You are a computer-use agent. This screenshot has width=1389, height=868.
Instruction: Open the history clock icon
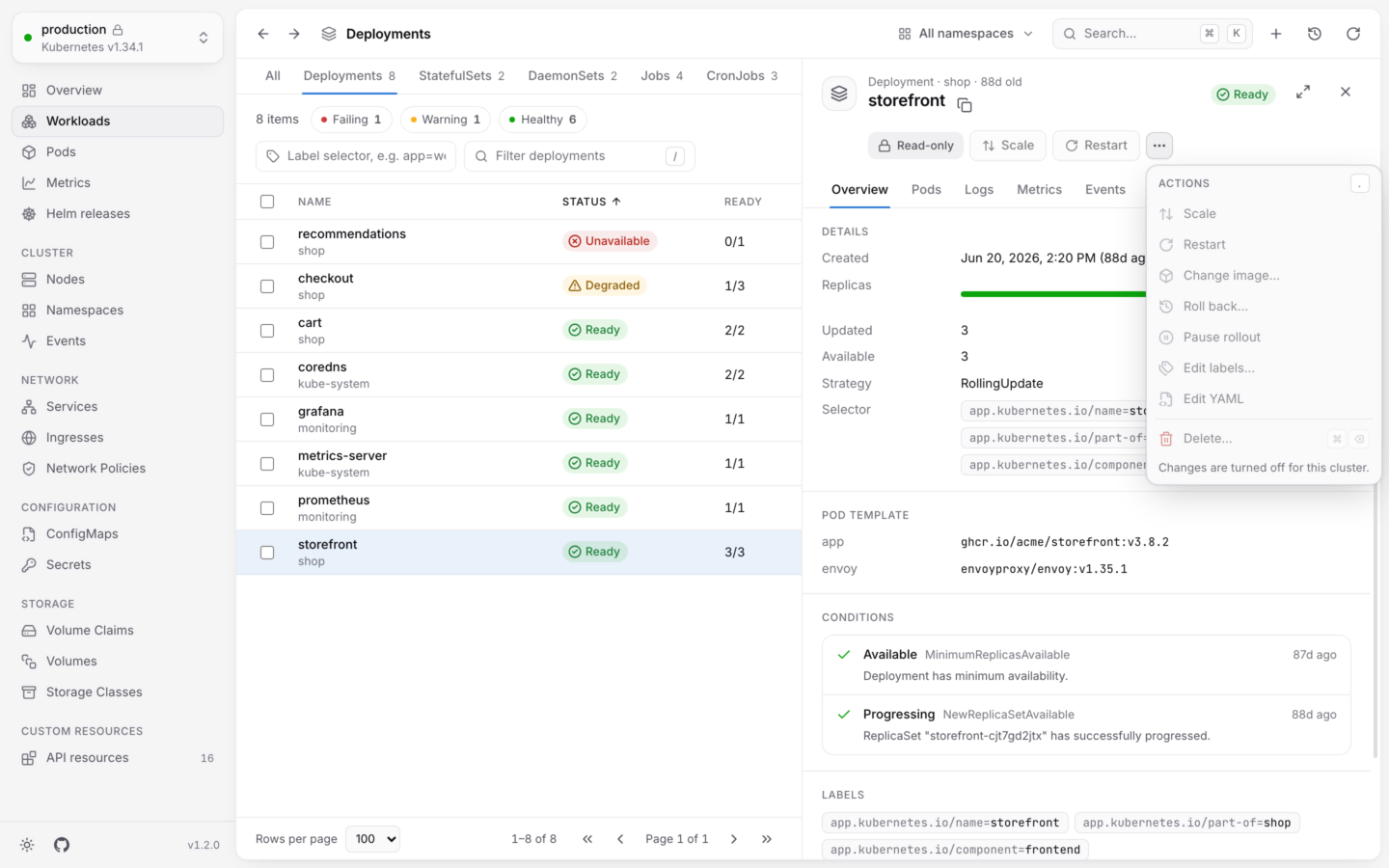tap(1315, 34)
